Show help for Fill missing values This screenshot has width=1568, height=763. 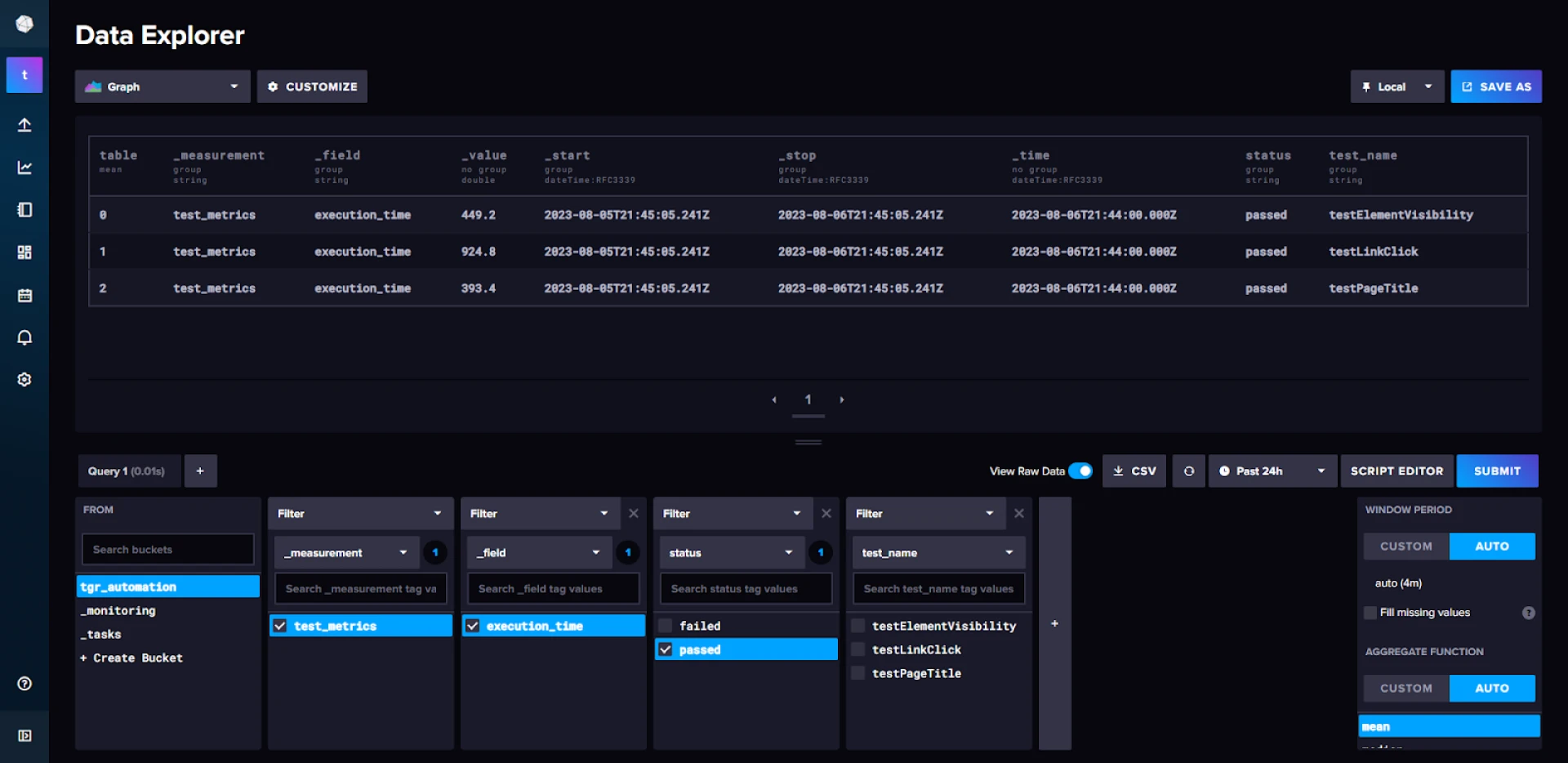(1529, 613)
